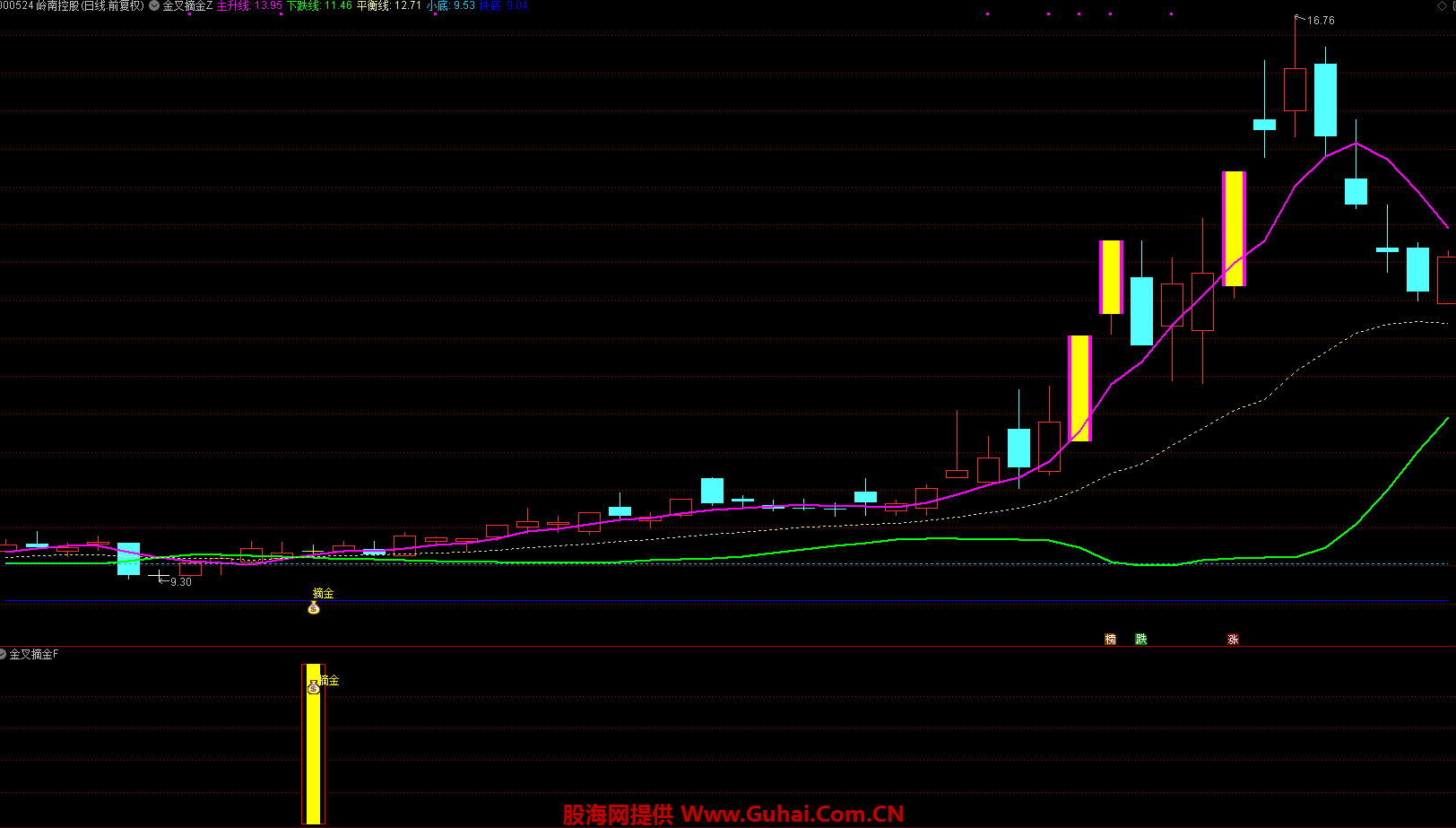Click the 金叉摘金F sub-chart title
Screen dimensions: 1456x828
pos(34,654)
